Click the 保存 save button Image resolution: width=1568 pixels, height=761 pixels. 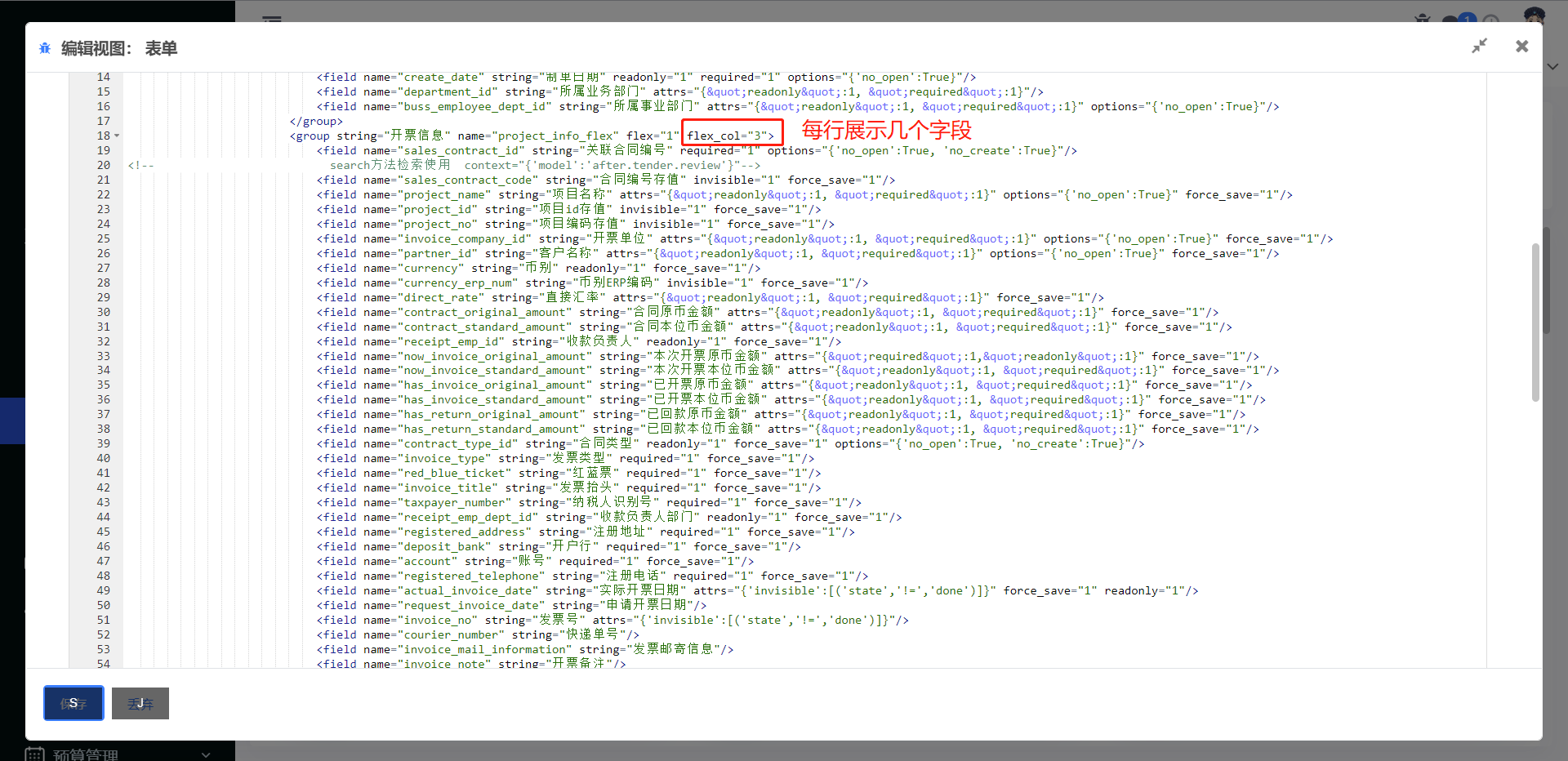pyautogui.click(x=73, y=703)
